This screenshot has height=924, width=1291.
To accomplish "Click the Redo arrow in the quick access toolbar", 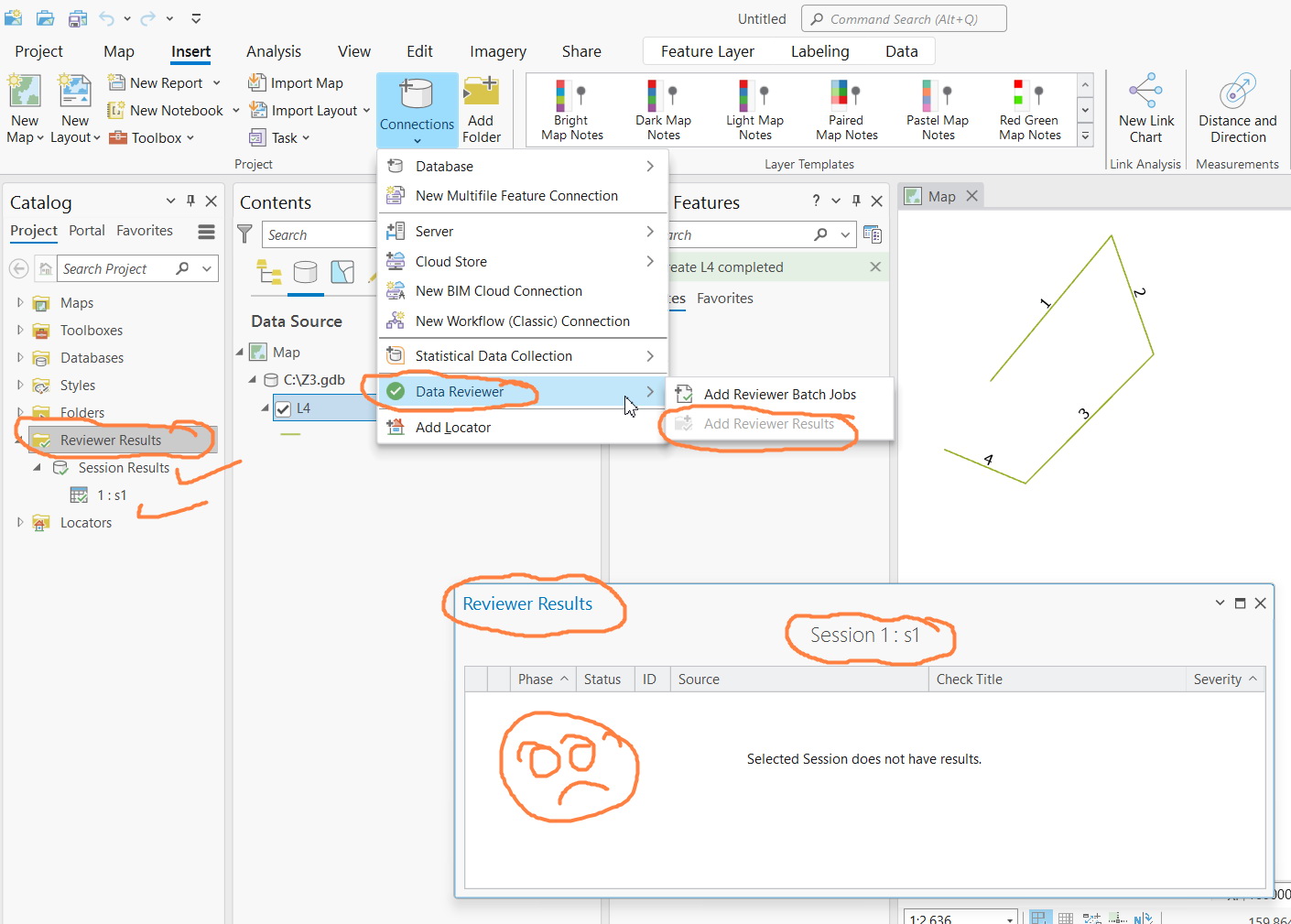I will tap(148, 18).
